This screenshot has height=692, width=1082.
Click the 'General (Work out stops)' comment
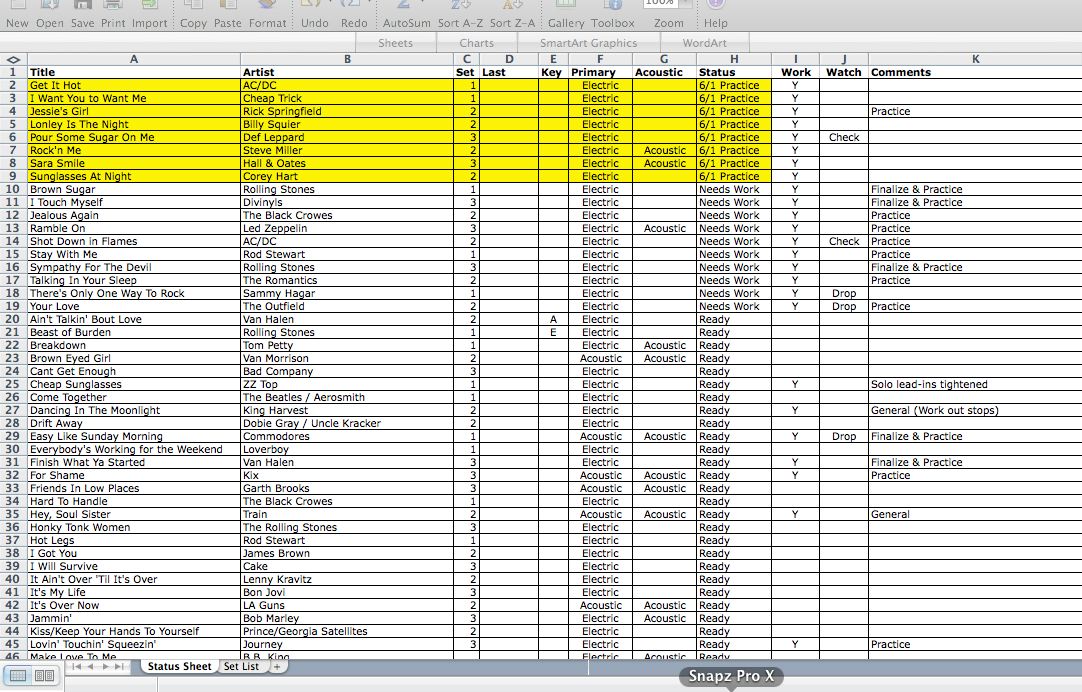tap(975, 411)
